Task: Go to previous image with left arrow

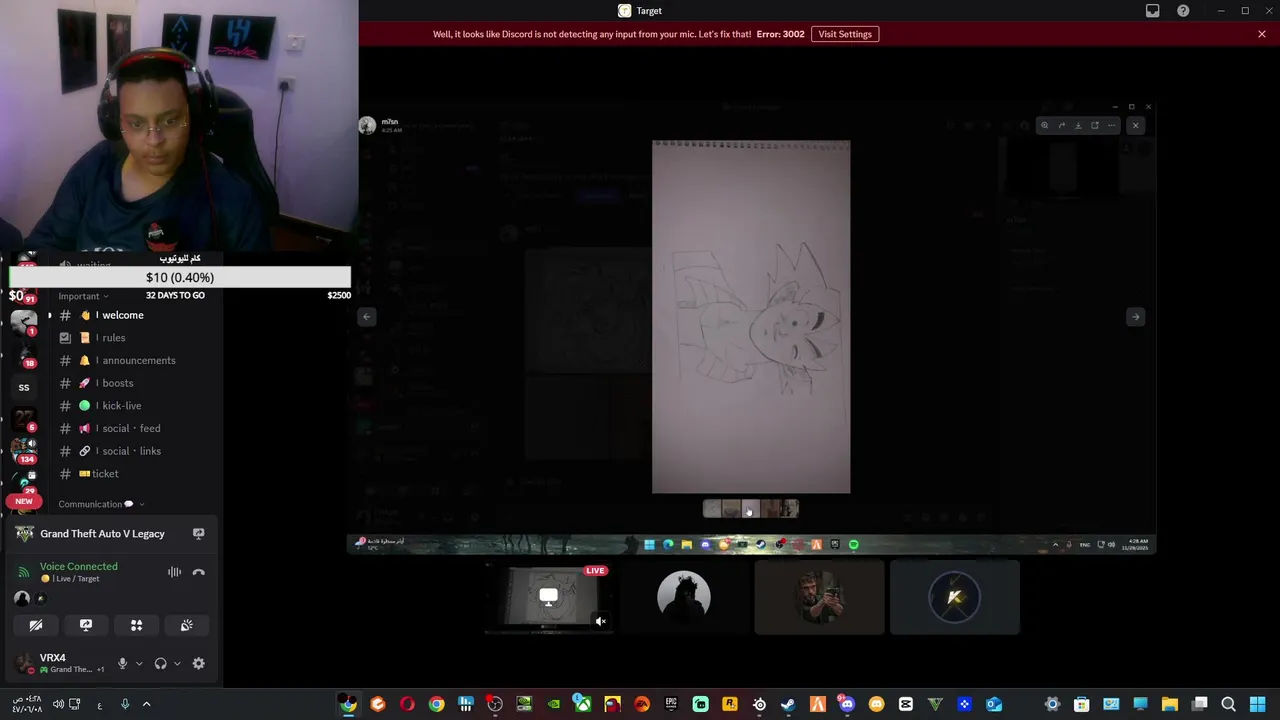Action: pos(367,317)
